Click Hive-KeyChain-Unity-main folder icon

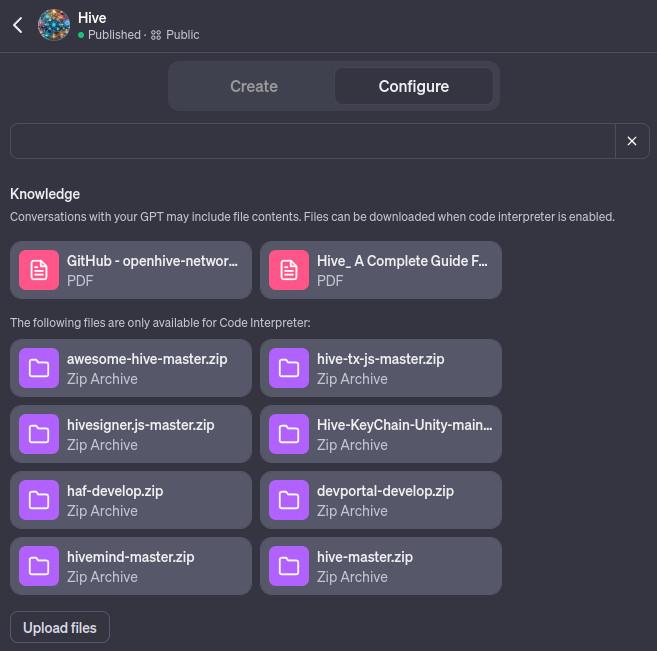[289, 434]
